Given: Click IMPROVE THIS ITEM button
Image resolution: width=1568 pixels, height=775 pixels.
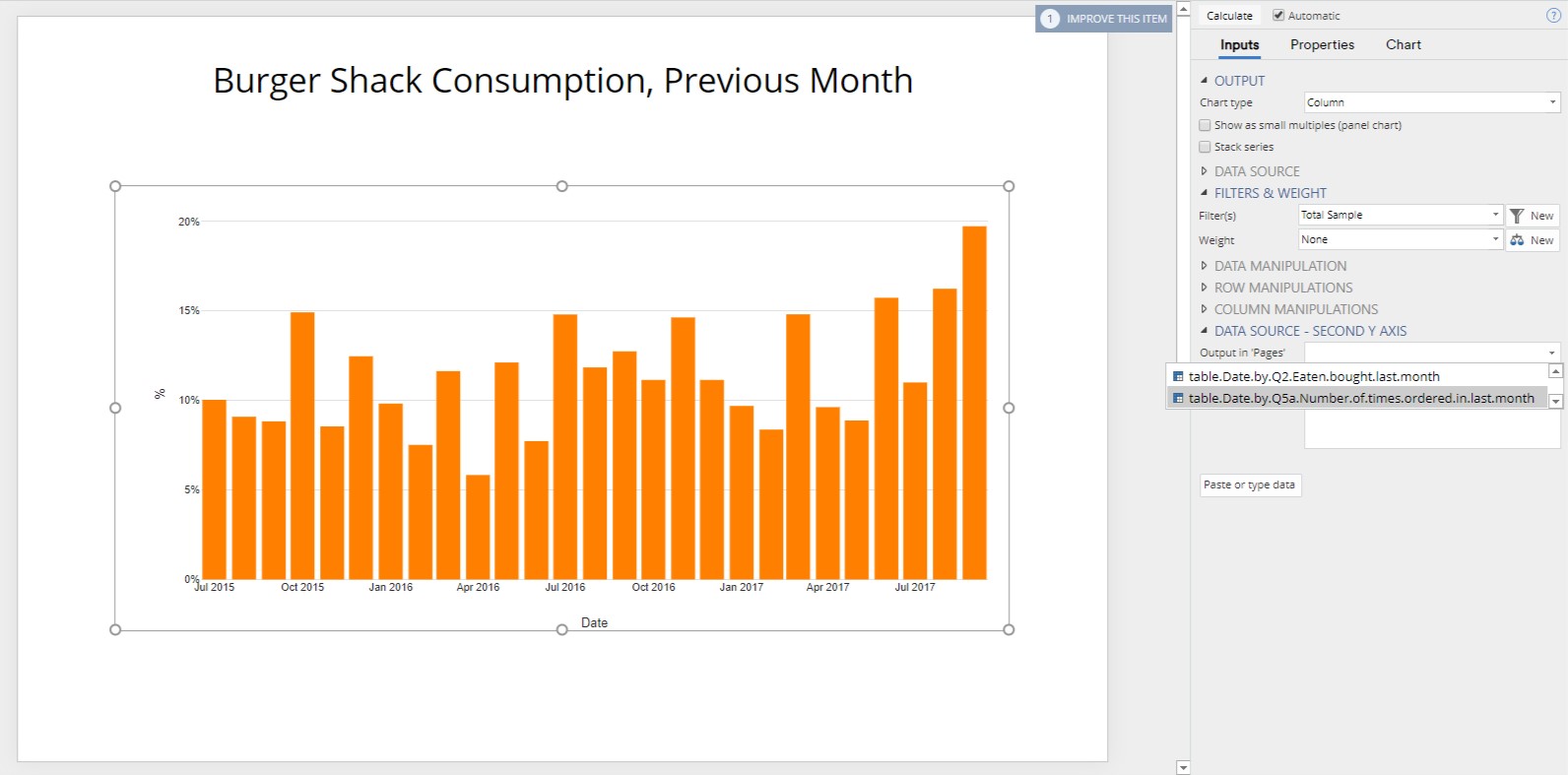Looking at the screenshot, I should (1103, 19).
